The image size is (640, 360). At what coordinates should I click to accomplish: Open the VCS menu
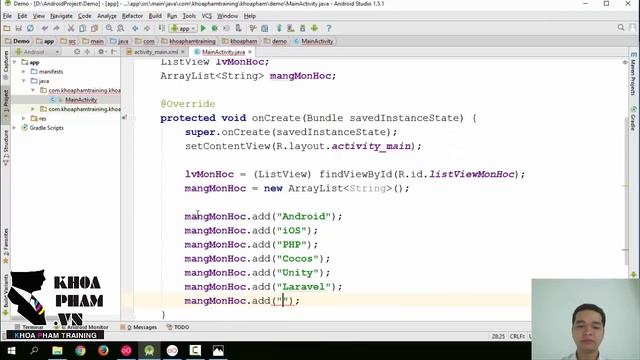(207, 16)
